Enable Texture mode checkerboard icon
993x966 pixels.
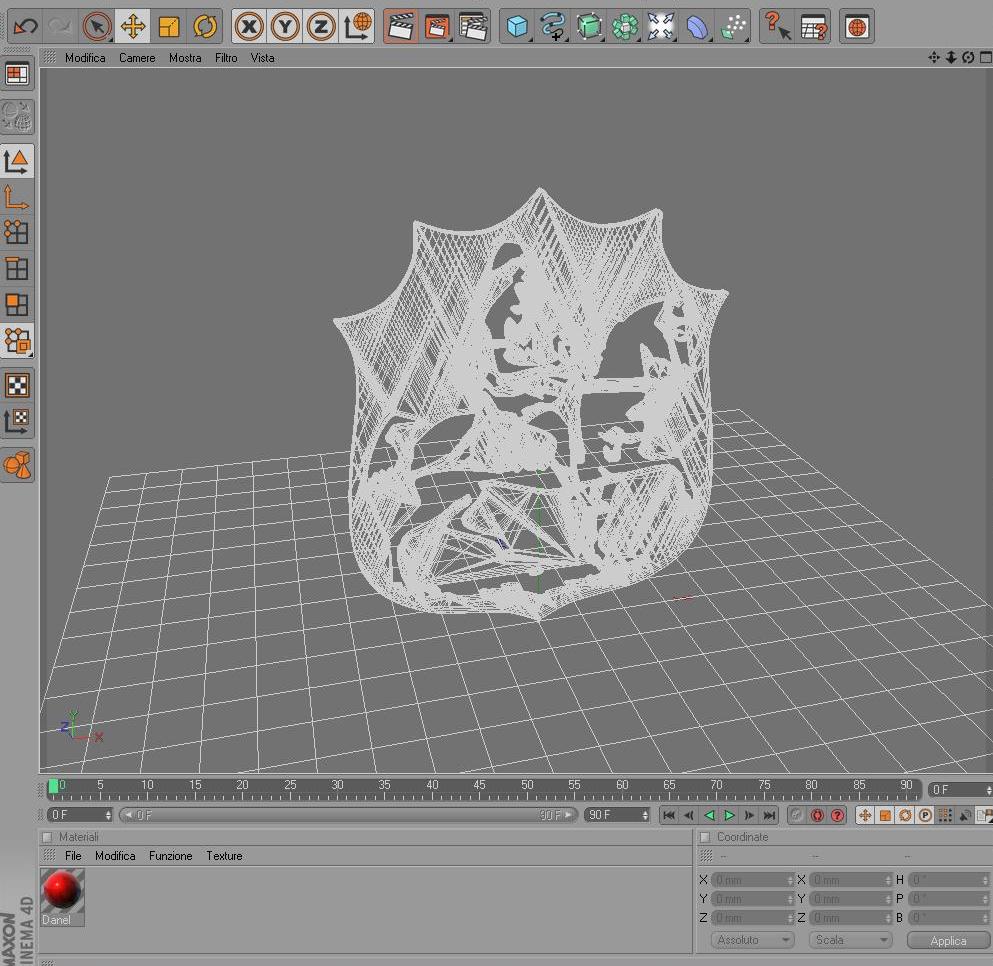pos(17,385)
